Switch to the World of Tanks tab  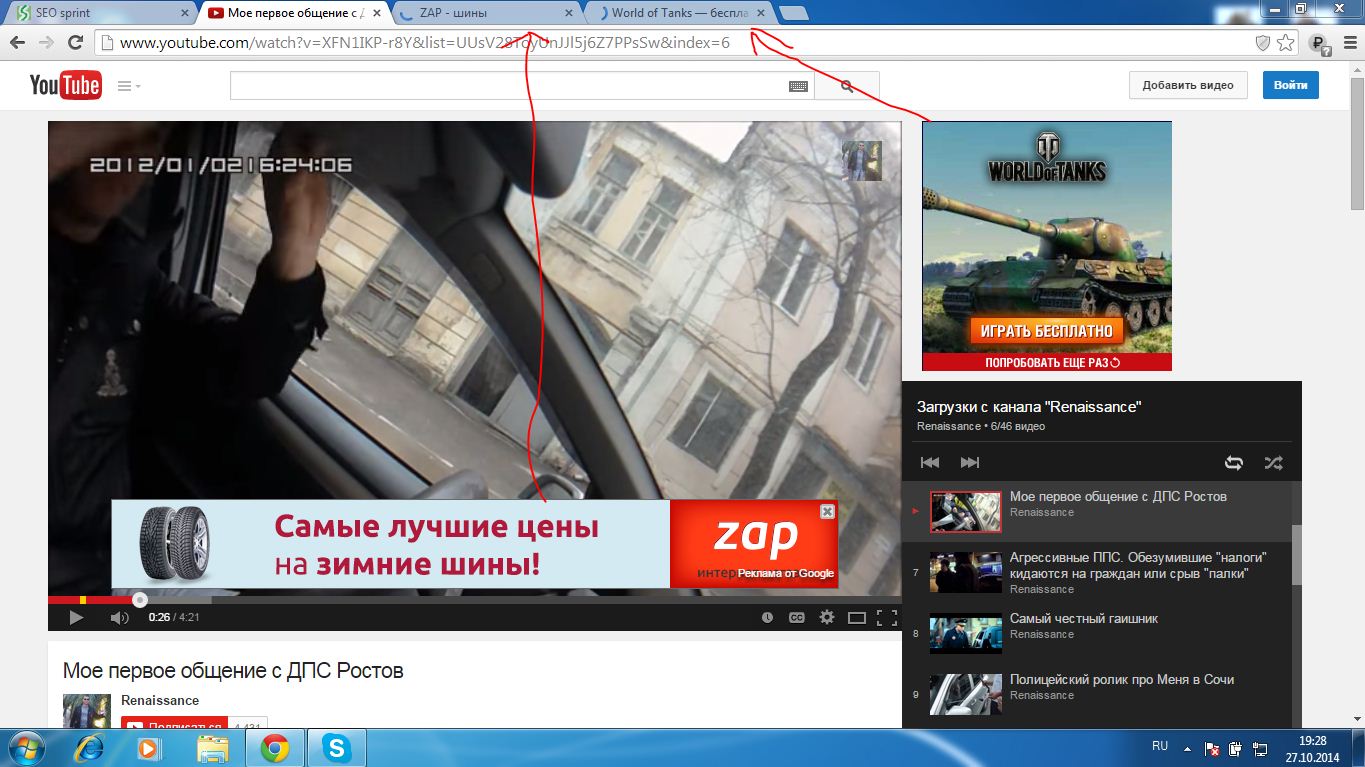(676, 13)
